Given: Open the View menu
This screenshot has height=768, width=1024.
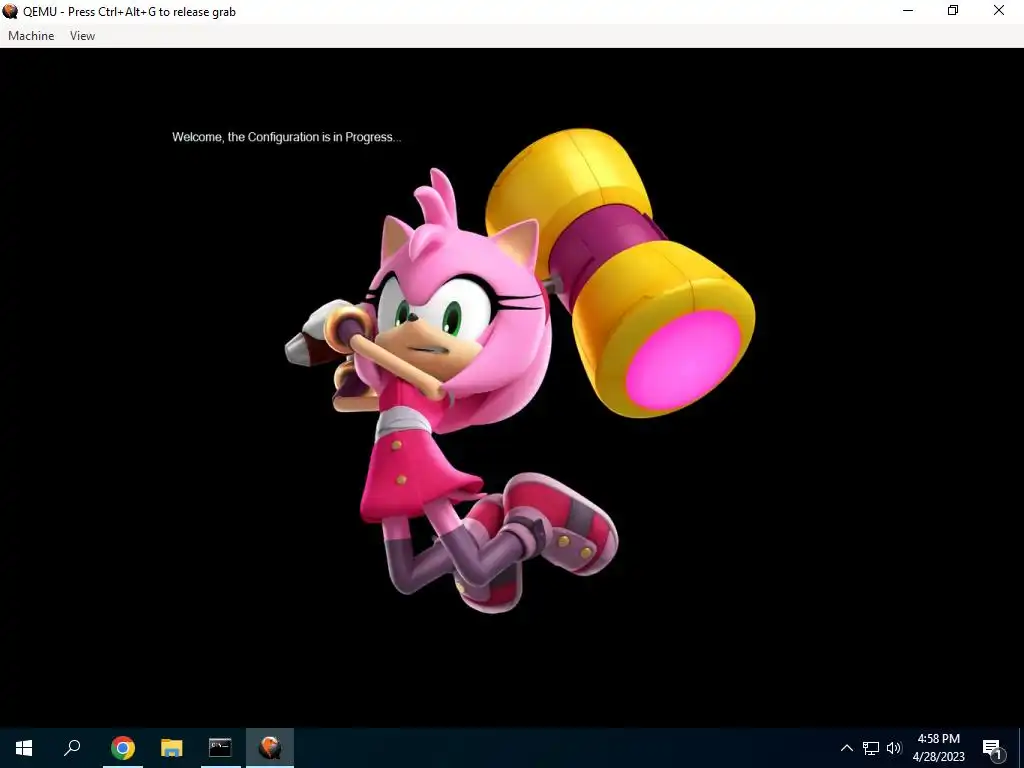Looking at the screenshot, I should (82, 36).
